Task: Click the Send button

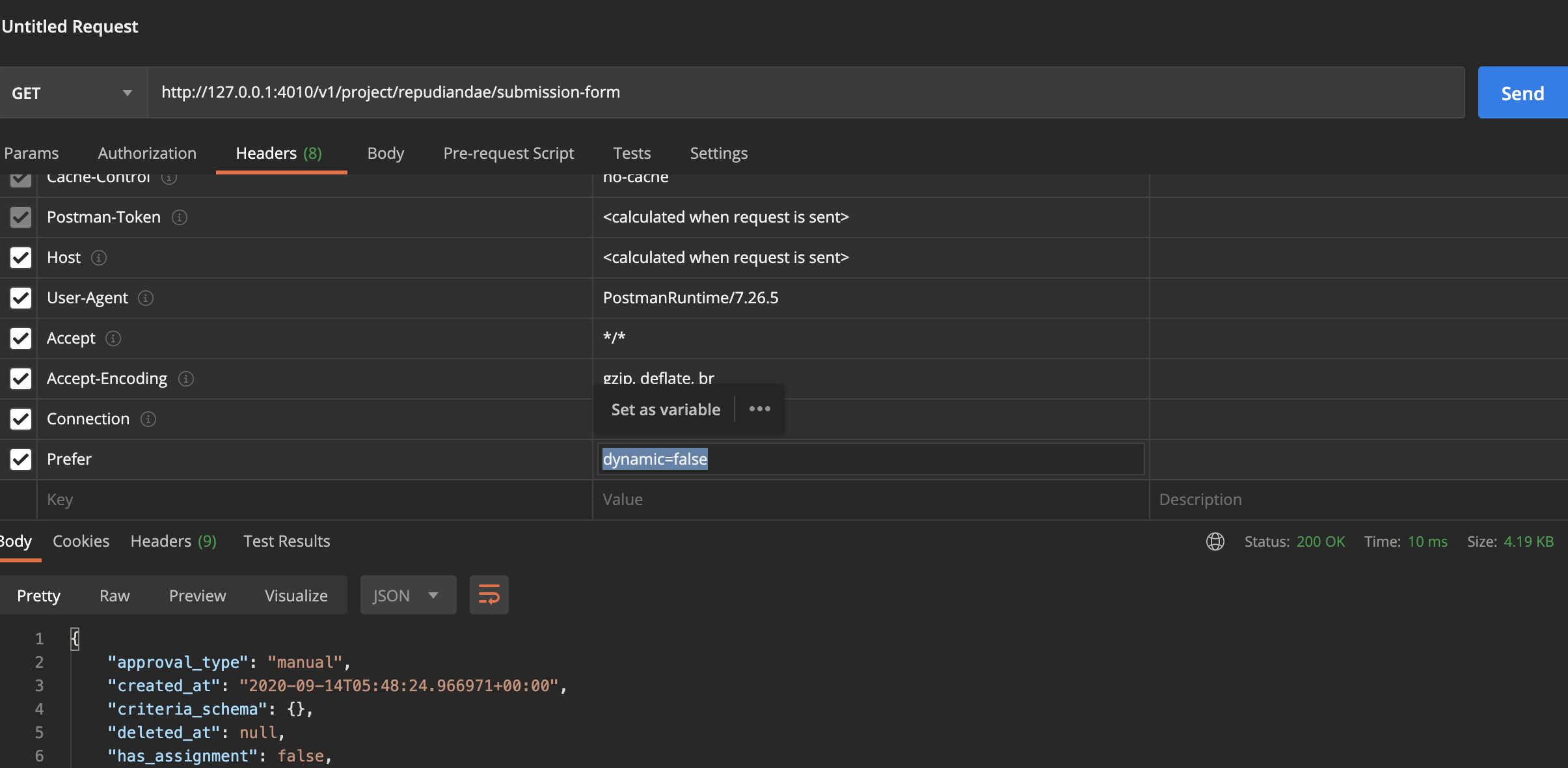Action: coord(1522,92)
